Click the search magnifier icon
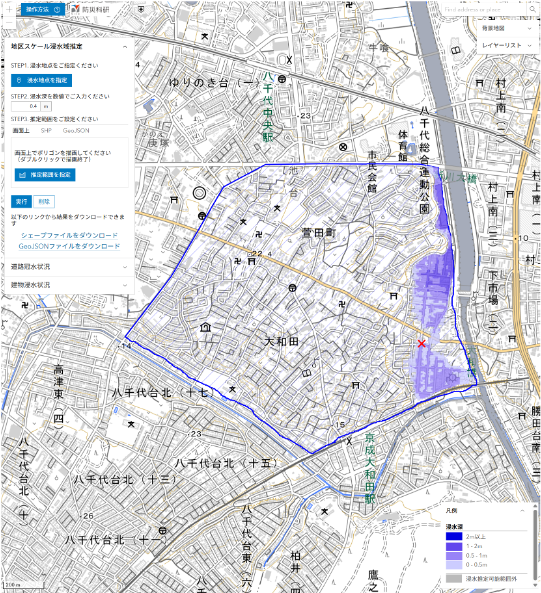The image size is (541, 593). pos(533,9)
